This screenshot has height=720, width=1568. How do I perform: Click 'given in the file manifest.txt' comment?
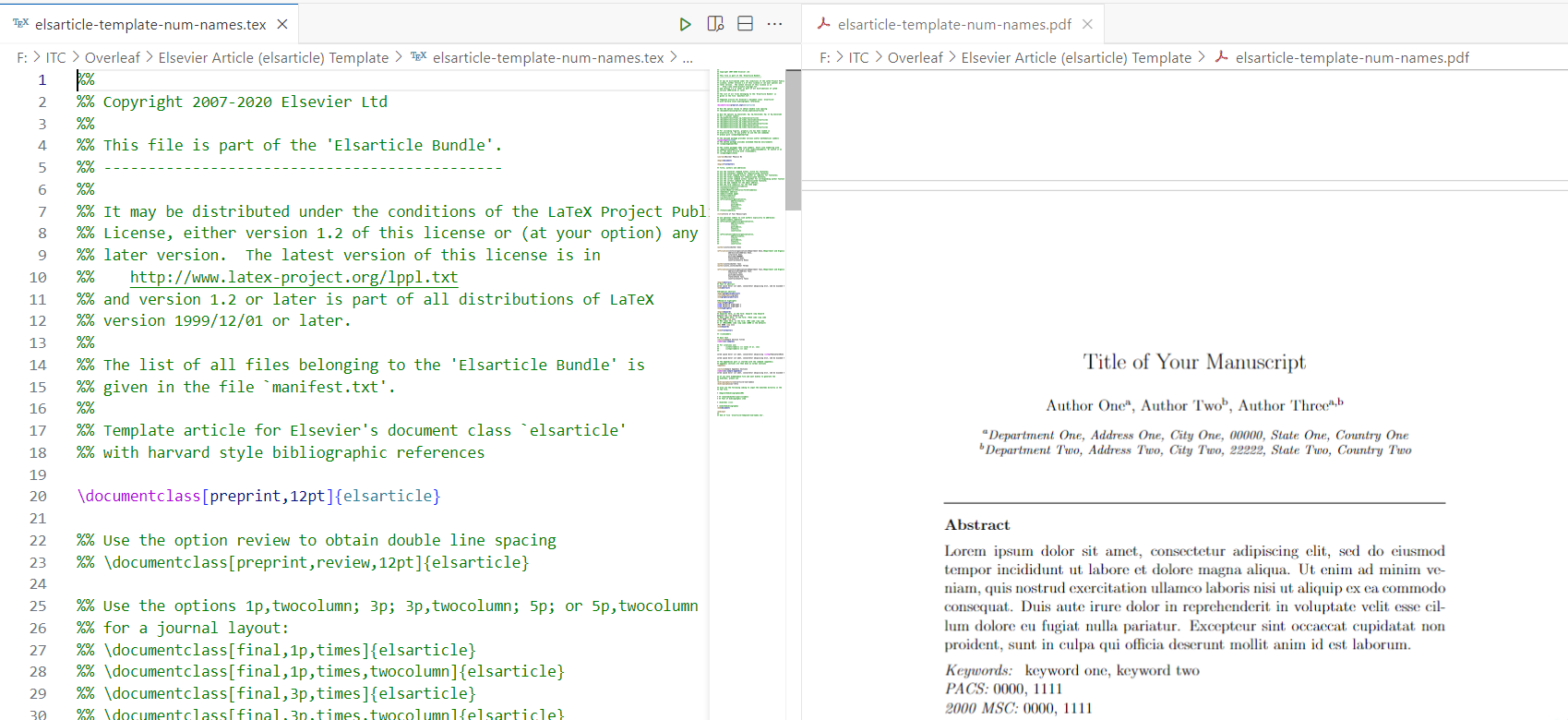coord(236,387)
